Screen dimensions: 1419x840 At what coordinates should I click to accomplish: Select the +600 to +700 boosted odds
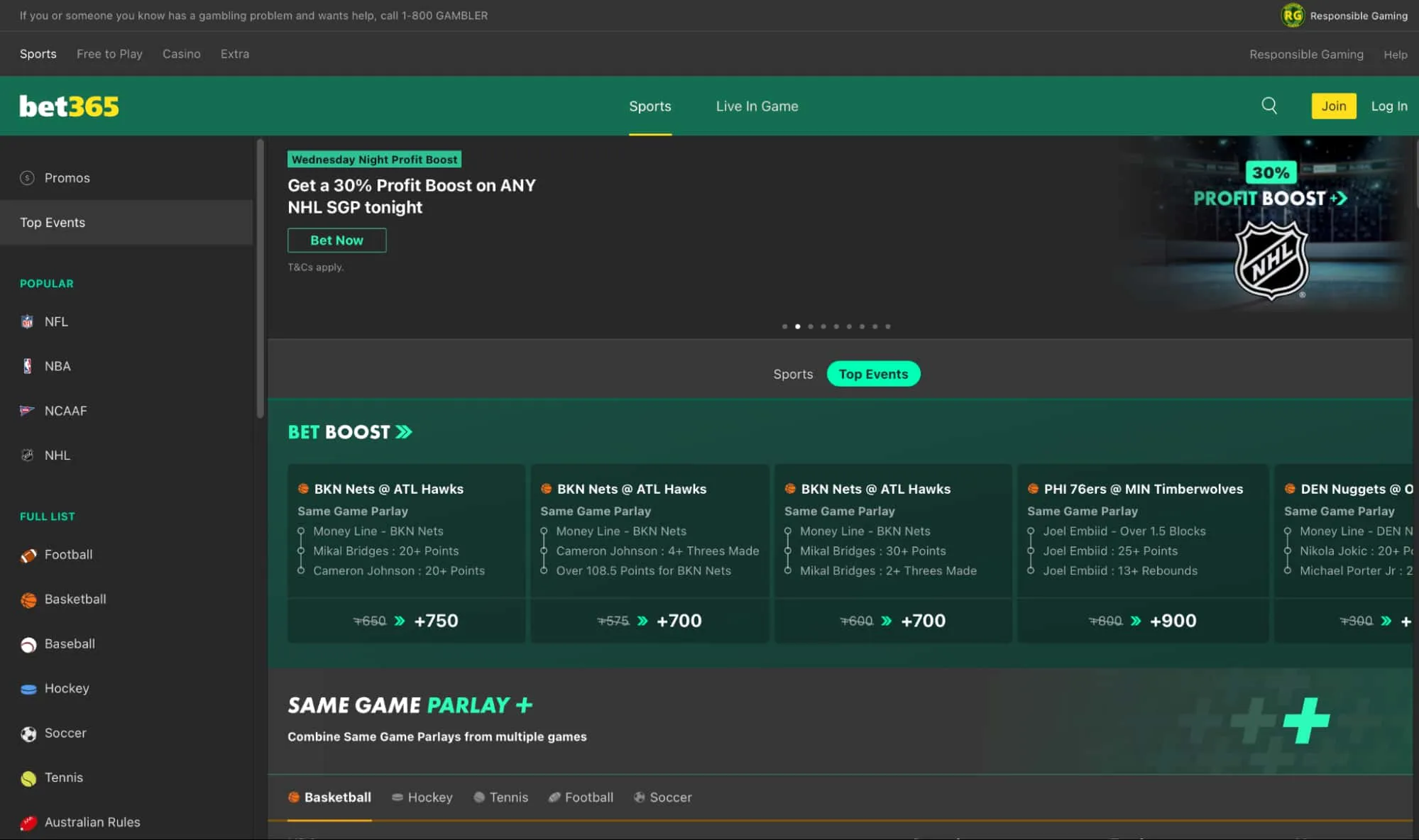pos(893,621)
